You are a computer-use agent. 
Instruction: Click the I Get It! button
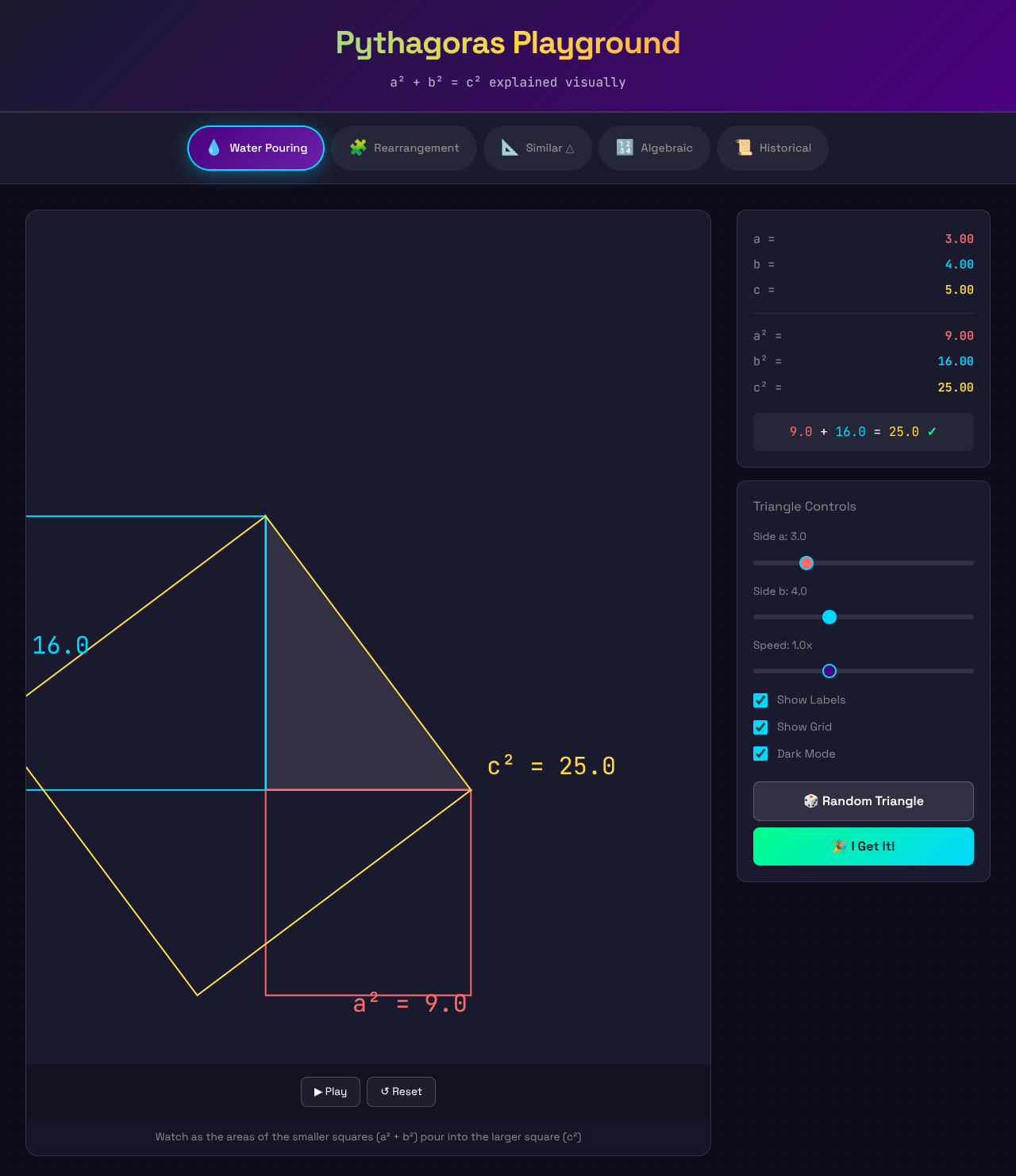[x=863, y=846]
